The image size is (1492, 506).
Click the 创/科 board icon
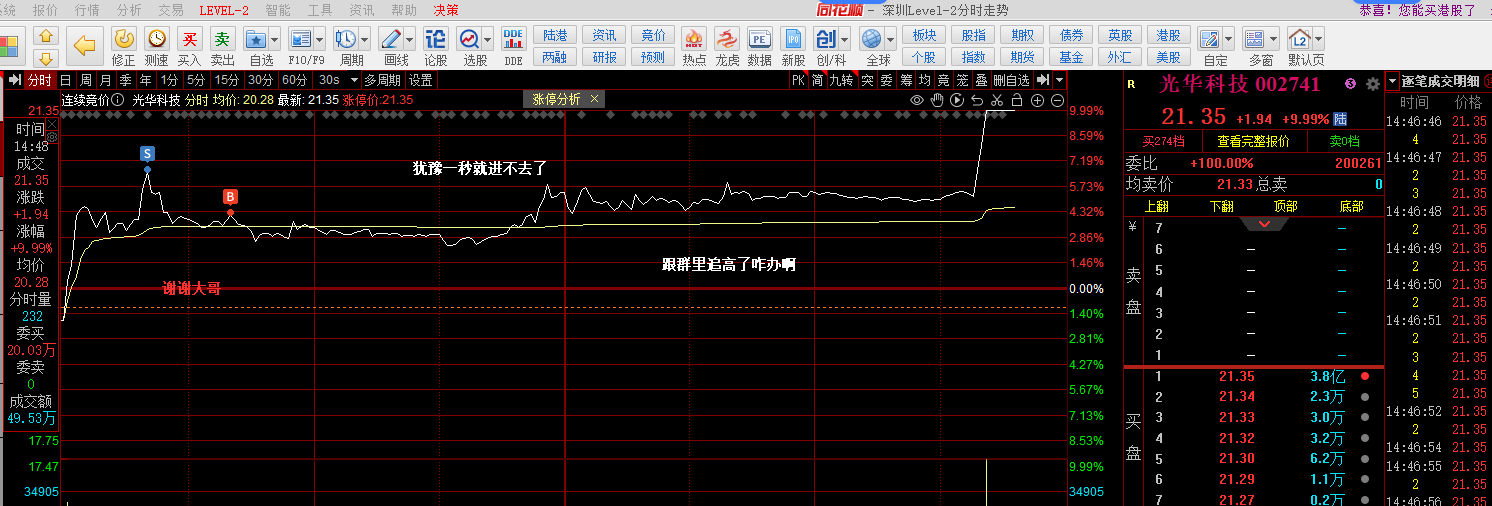click(x=826, y=39)
